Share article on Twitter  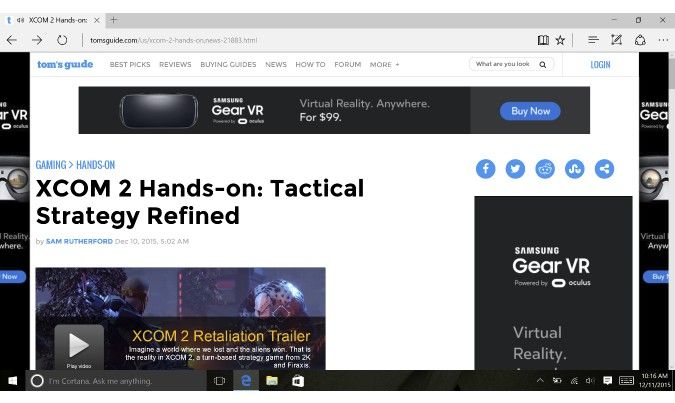click(515, 168)
